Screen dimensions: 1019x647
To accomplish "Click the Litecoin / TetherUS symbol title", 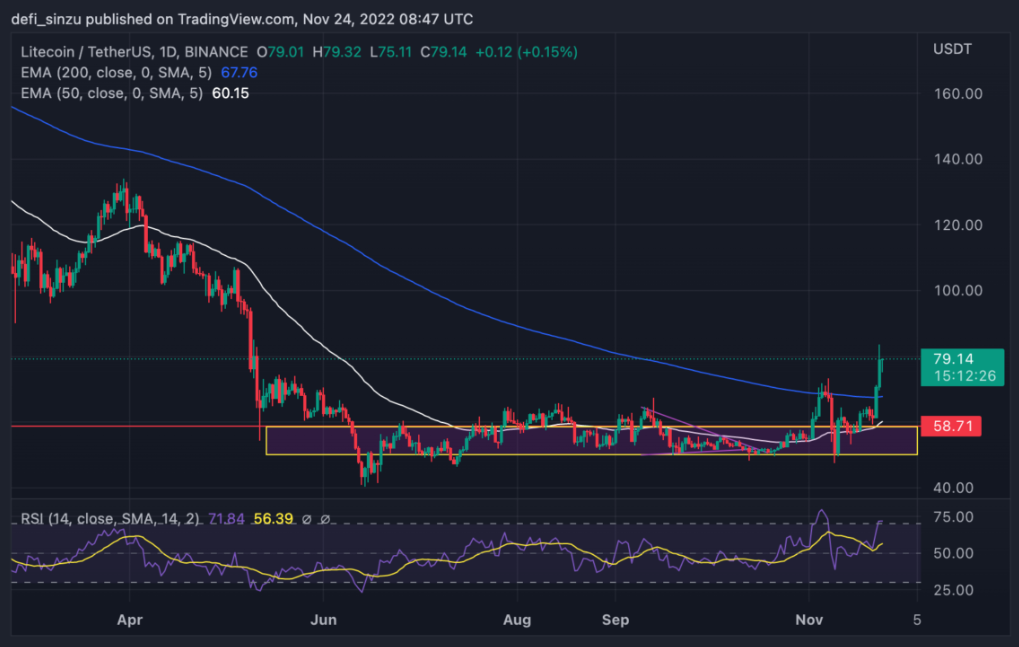I will pyautogui.click(x=134, y=52).
